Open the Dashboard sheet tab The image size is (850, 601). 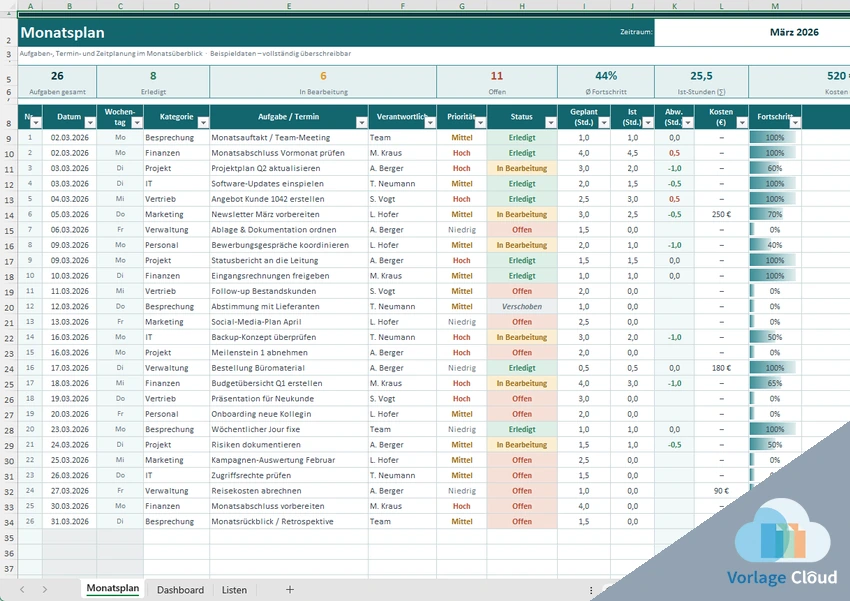181,590
